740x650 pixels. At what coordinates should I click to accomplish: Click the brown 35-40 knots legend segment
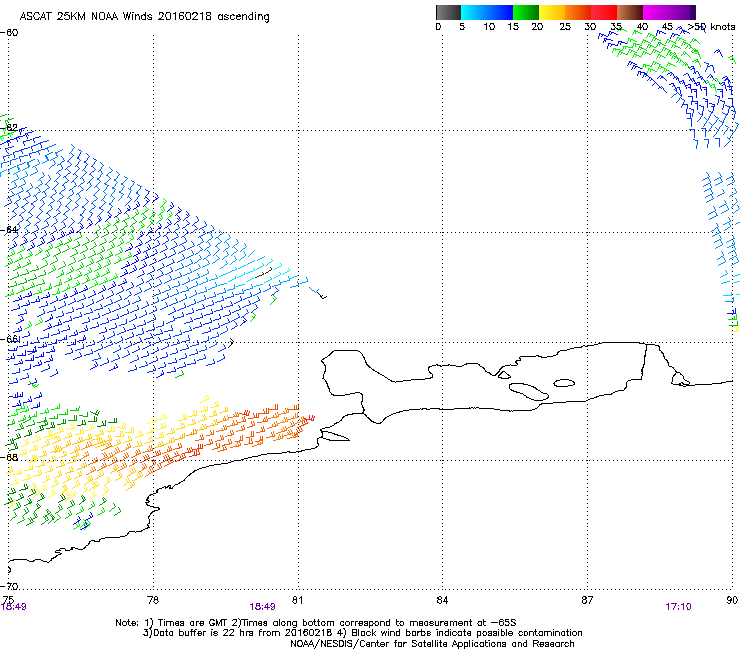pyautogui.click(x=630, y=12)
